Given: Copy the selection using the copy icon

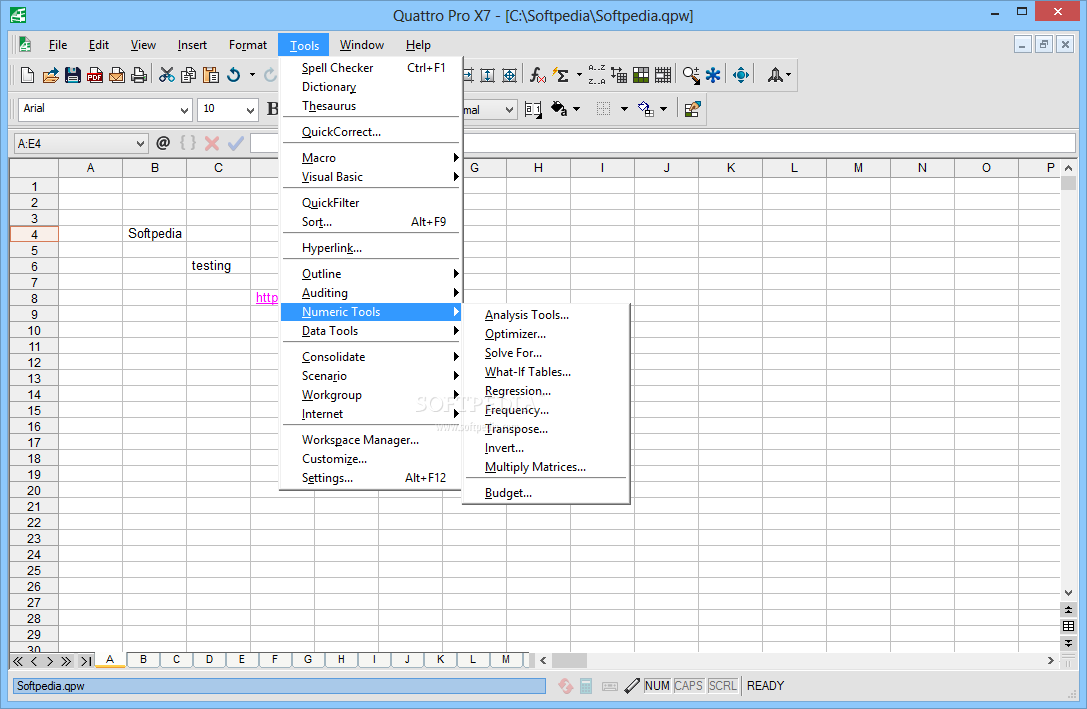Looking at the screenshot, I should pyautogui.click(x=189, y=75).
